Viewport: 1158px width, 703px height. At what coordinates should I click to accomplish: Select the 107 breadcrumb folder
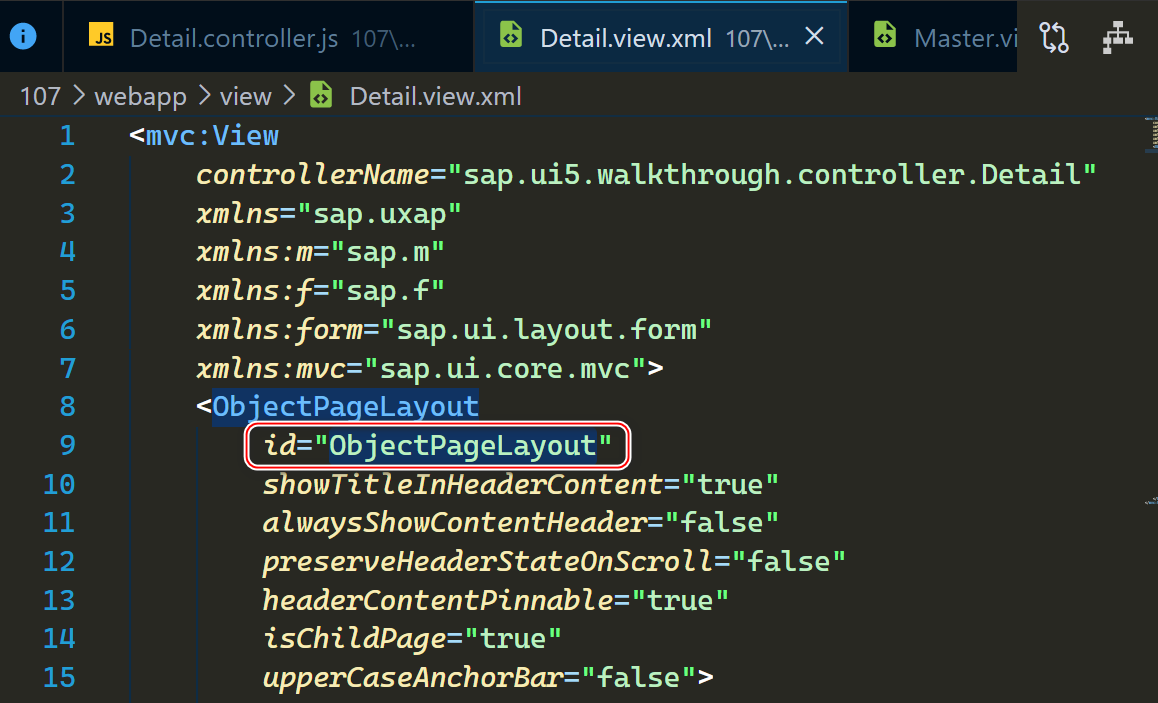(x=40, y=97)
